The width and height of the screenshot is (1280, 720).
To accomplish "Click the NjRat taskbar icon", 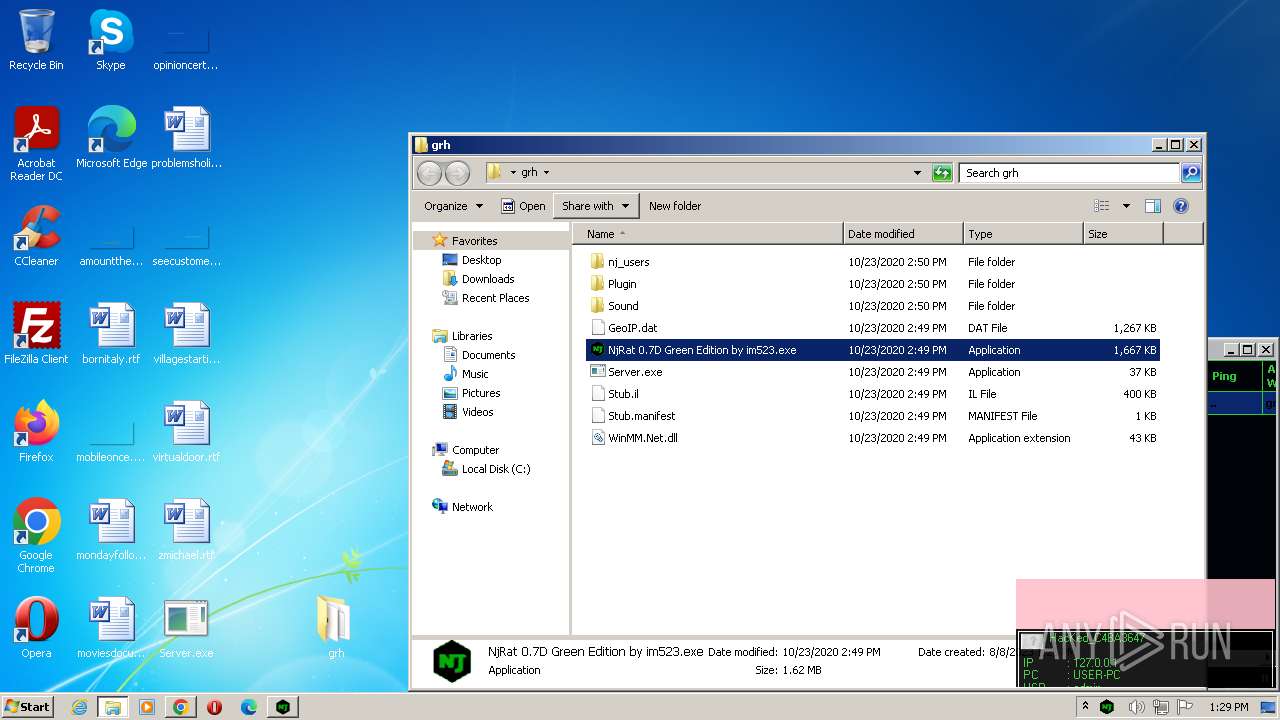I will tap(283, 707).
